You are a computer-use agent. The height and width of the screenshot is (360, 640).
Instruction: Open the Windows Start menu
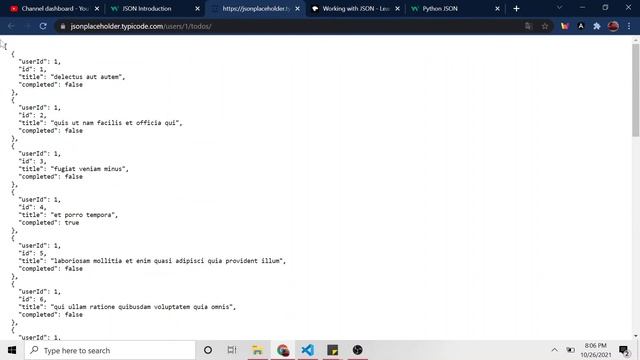point(12,350)
